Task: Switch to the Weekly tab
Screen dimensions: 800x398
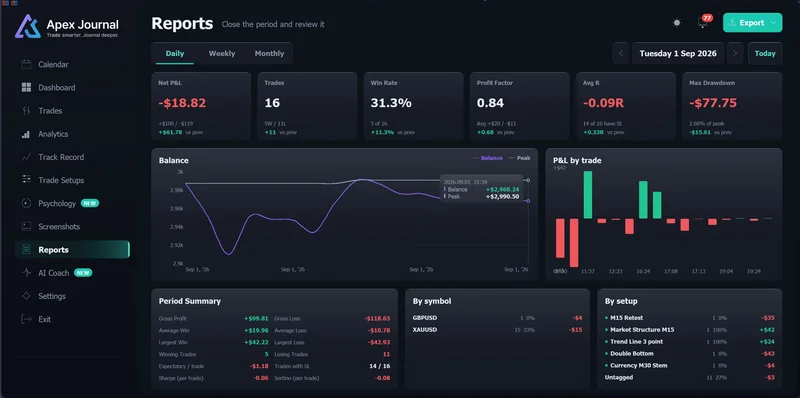Action: 222,54
